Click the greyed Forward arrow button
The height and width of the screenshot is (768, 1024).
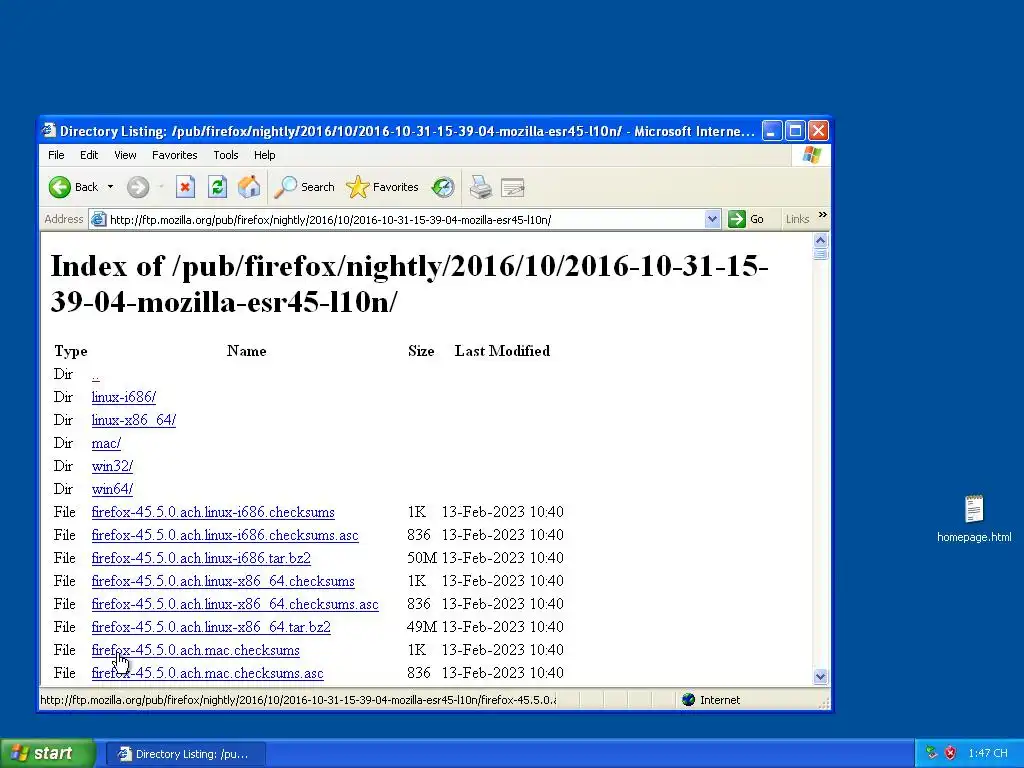pos(138,187)
